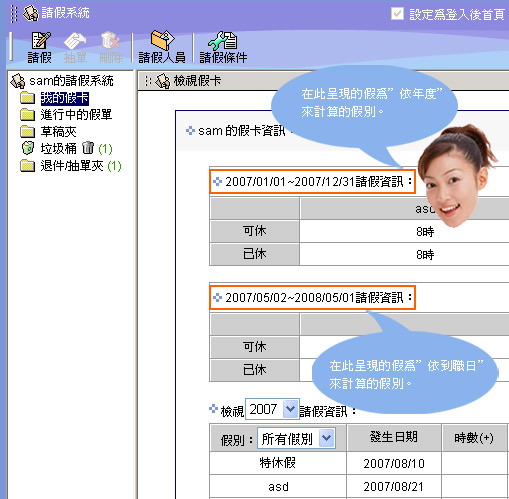This screenshot has width=509, height=499.
Task: Toggle 設定為登入後首頁 checkbox
Action: (x=397, y=14)
